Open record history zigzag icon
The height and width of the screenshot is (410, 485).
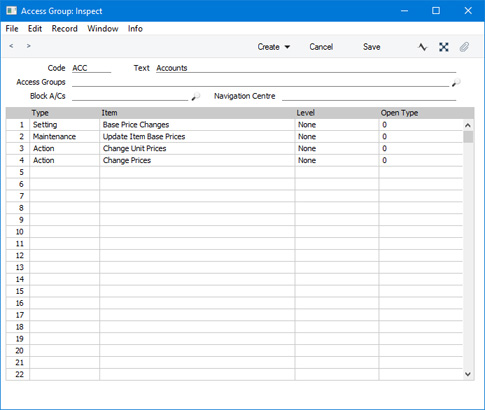coord(422,47)
